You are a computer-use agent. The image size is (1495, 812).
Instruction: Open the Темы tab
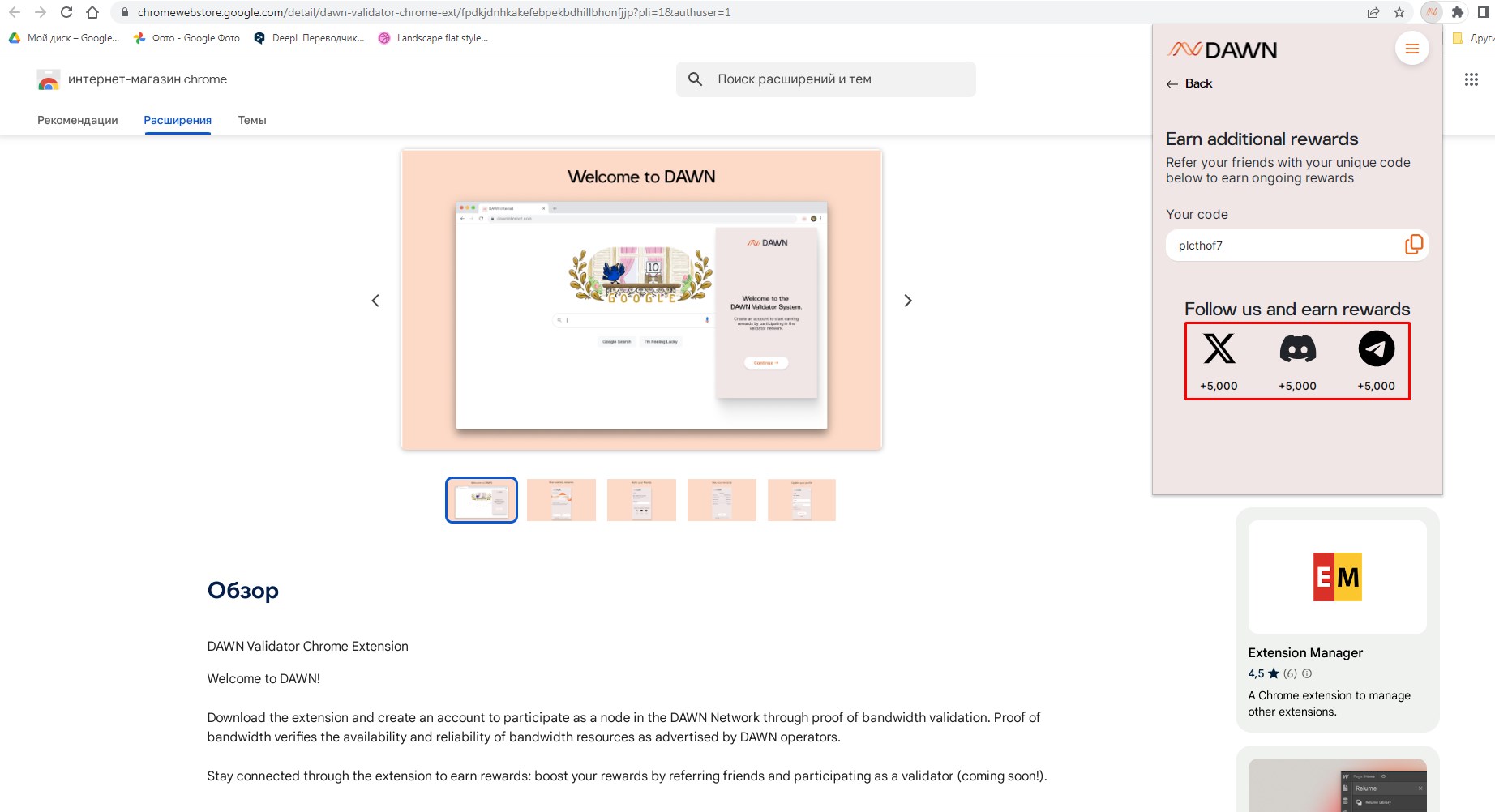click(252, 120)
